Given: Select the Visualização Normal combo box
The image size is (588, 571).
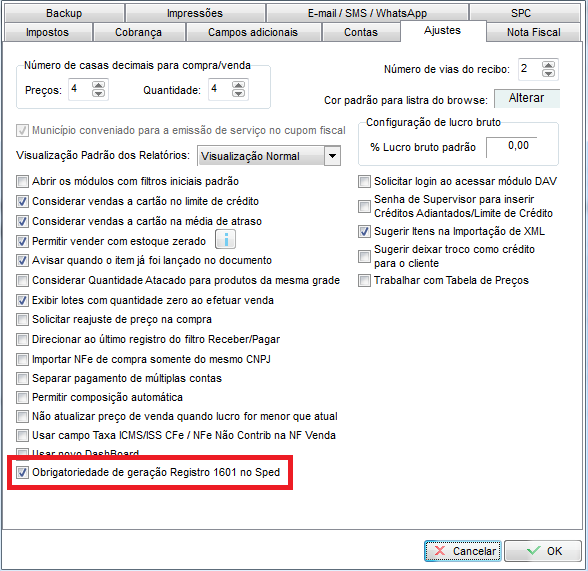Looking at the screenshot, I should click(x=269, y=156).
